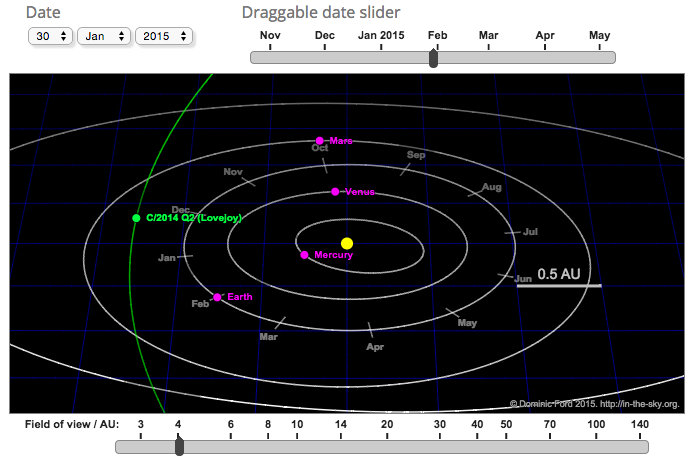
Task: Click the Venus planet marker
Action: 336,191
